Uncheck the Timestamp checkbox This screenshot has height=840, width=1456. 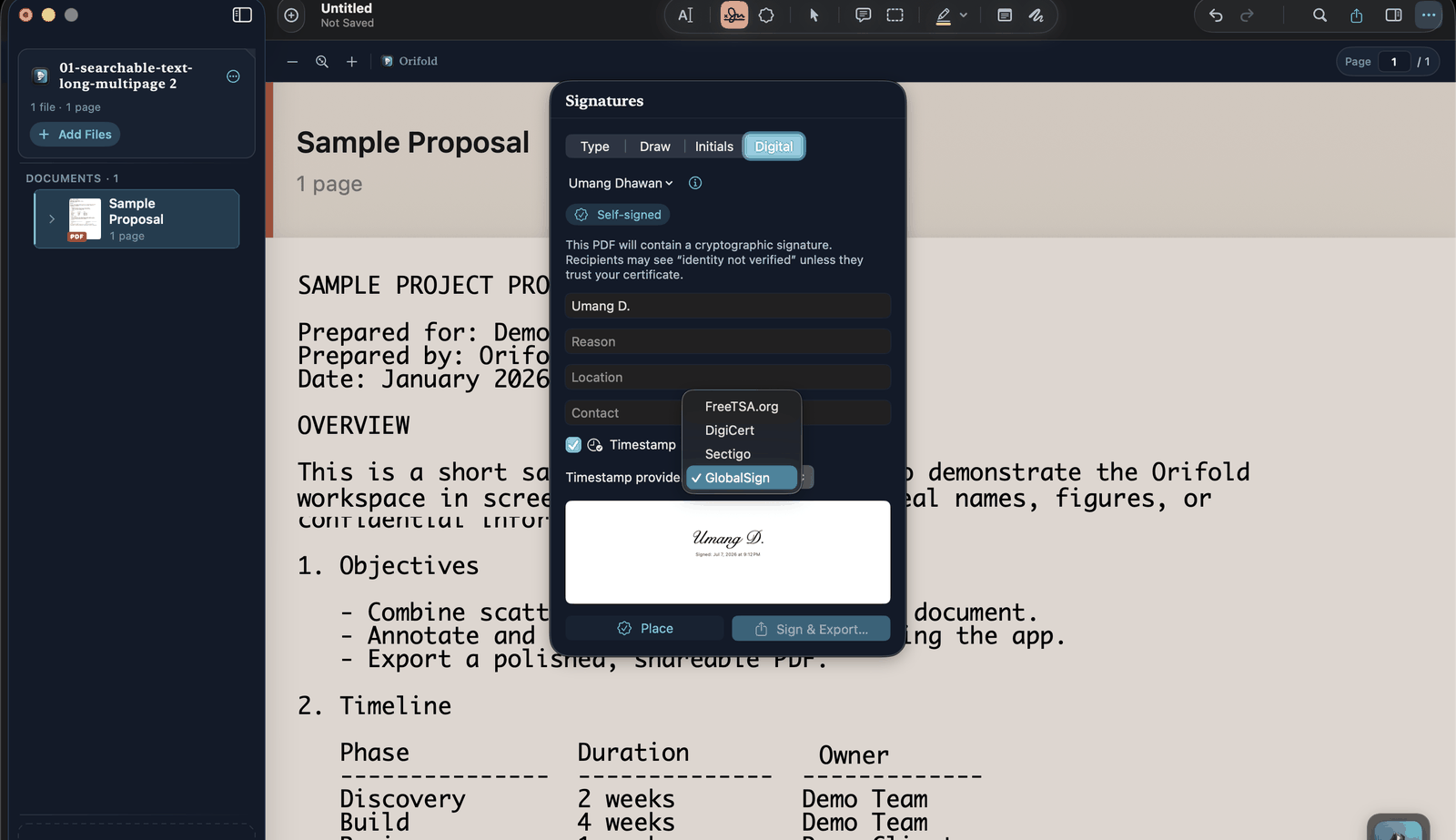(x=573, y=445)
